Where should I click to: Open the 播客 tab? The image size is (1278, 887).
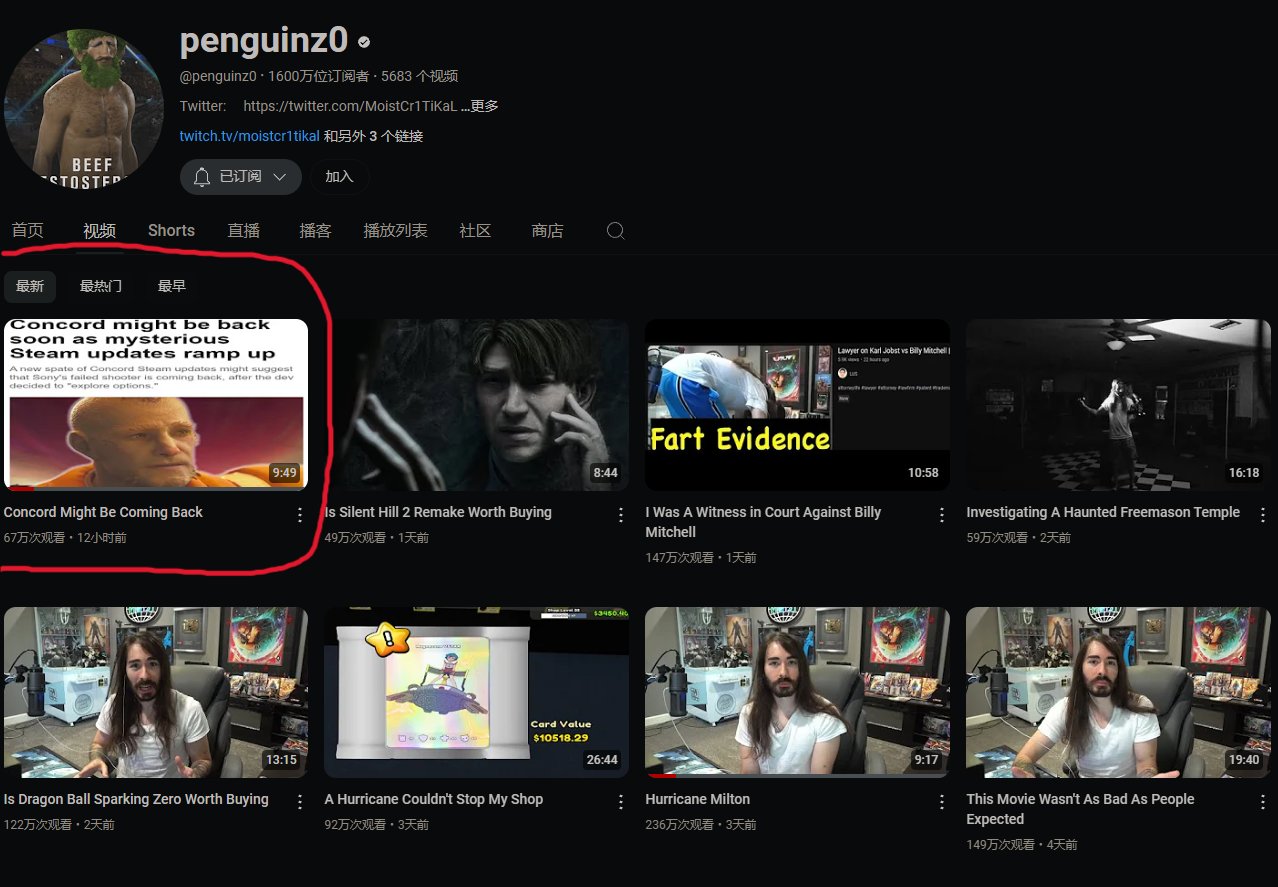click(315, 231)
